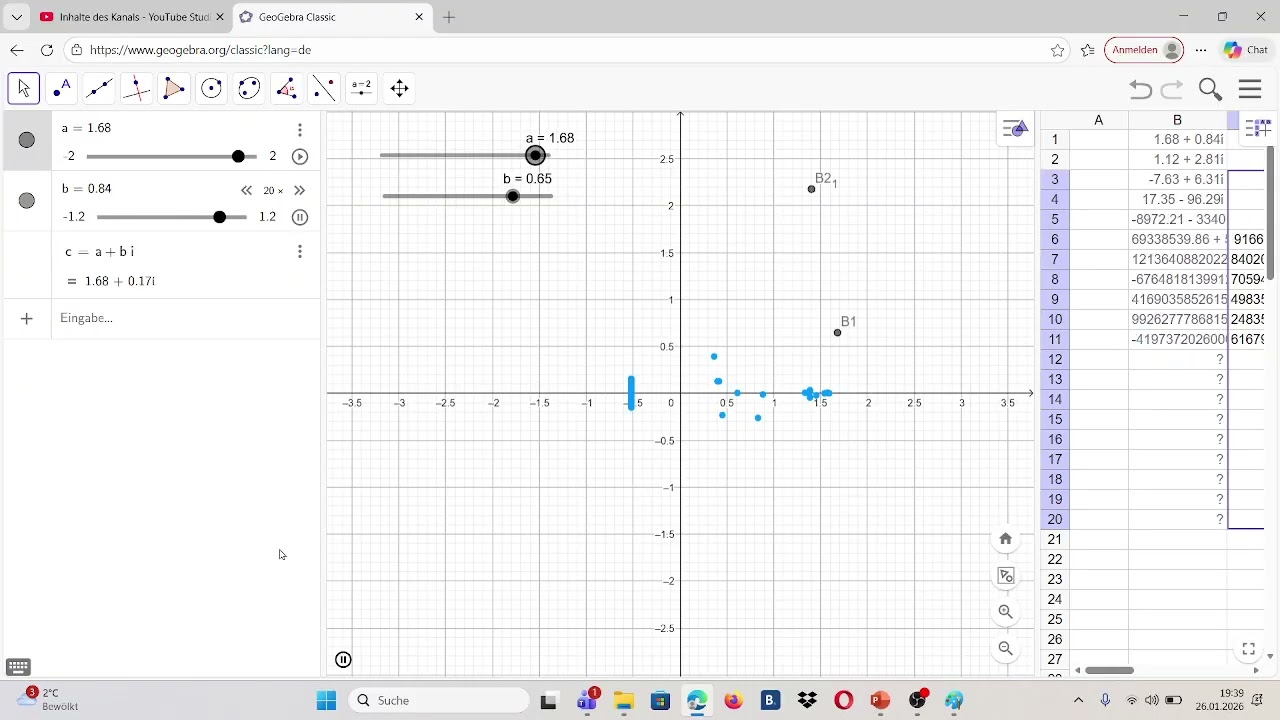Screen dimensions: 1280x720
Task: Open the graphics view style bar
Action: coord(1015,128)
